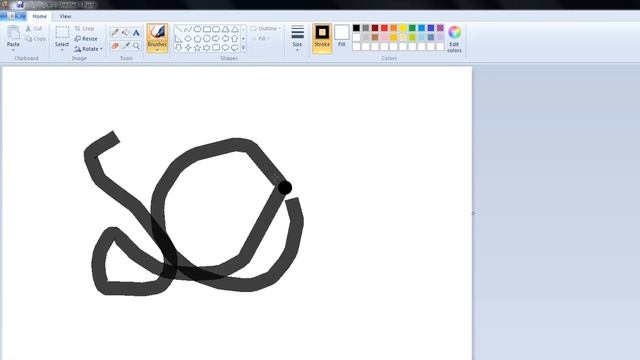
Task: Choose the Rounded rectangular callout shape
Action: [216, 48]
